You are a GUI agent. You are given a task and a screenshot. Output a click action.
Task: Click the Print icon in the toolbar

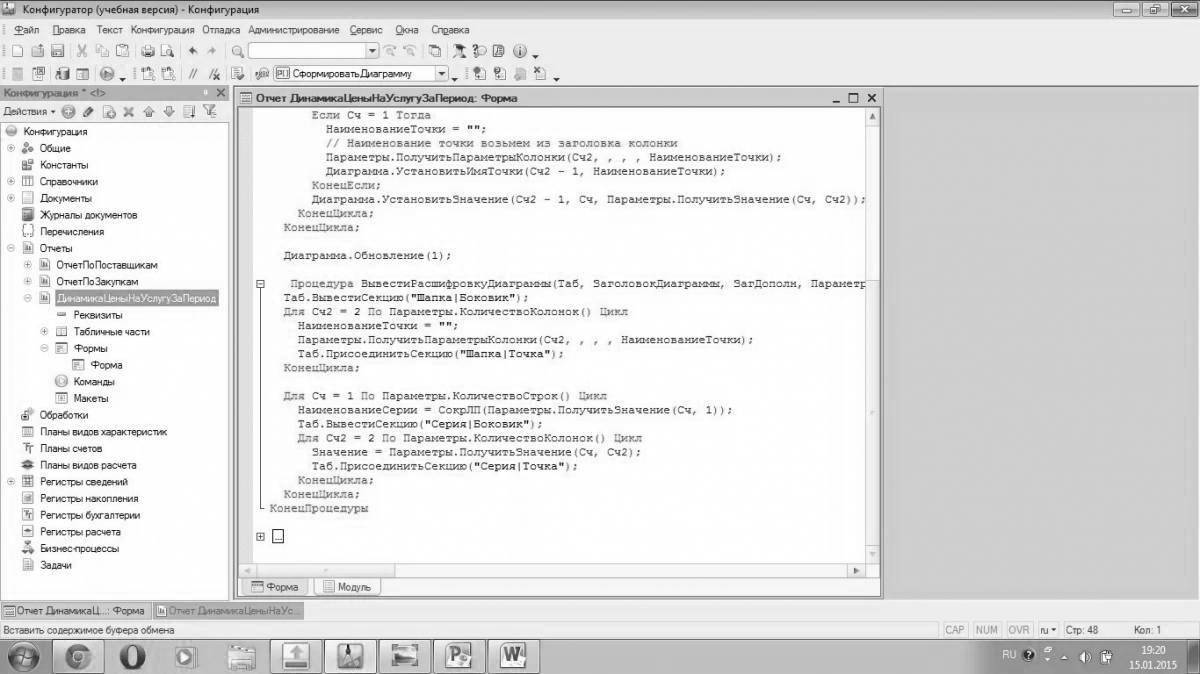point(147,51)
